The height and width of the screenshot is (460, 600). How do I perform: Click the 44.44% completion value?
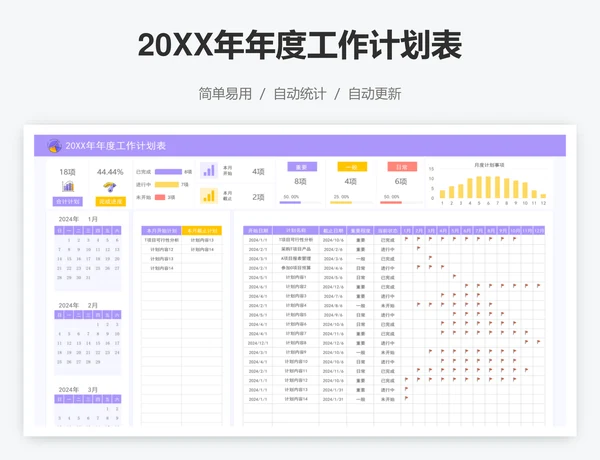coord(110,172)
